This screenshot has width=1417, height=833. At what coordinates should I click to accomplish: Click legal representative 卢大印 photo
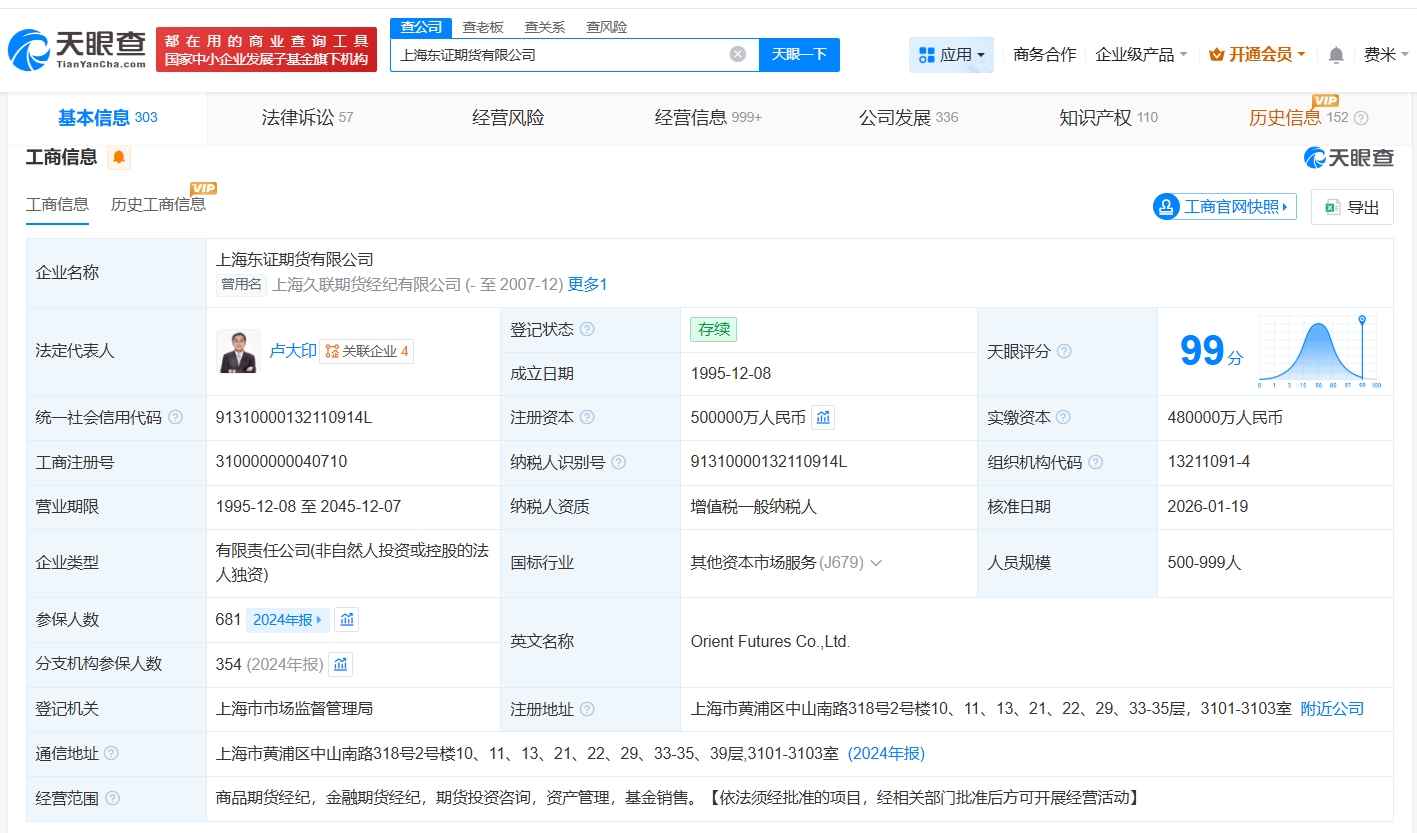[238, 351]
